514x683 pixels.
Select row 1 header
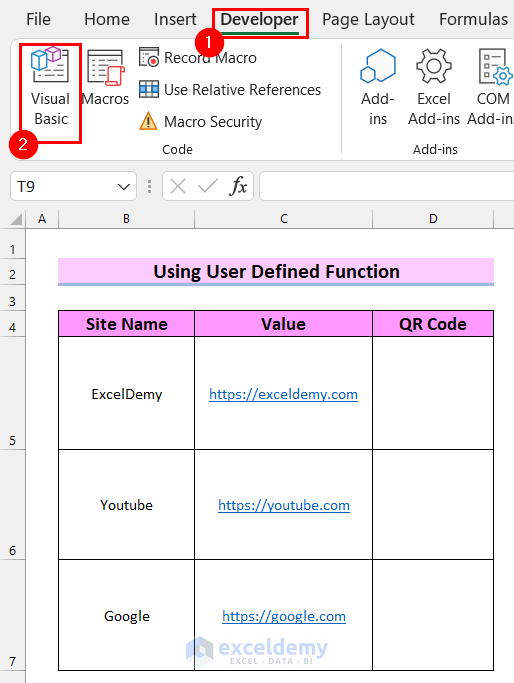[x=13, y=245]
